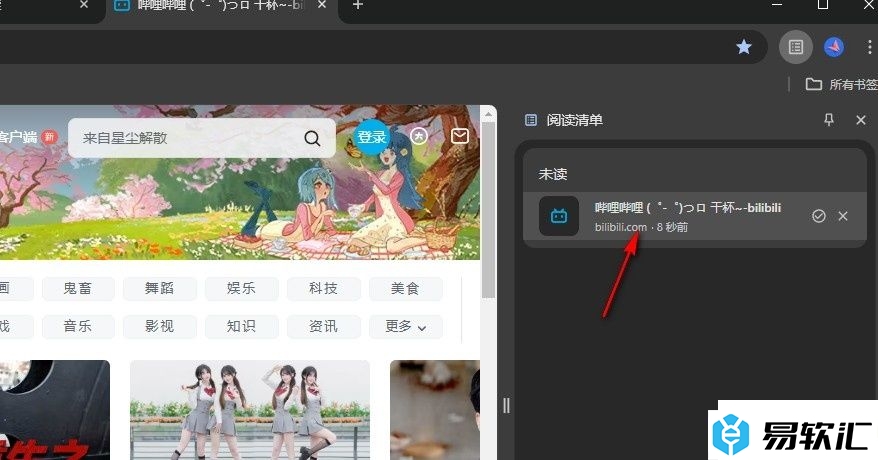Click the bookmark star in address bar
This screenshot has width=878, height=460.
(x=743, y=47)
